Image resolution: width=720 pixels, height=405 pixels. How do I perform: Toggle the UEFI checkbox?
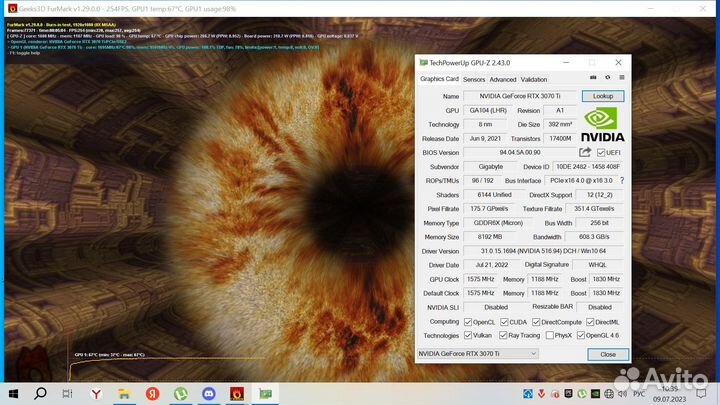(x=601, y=152)
